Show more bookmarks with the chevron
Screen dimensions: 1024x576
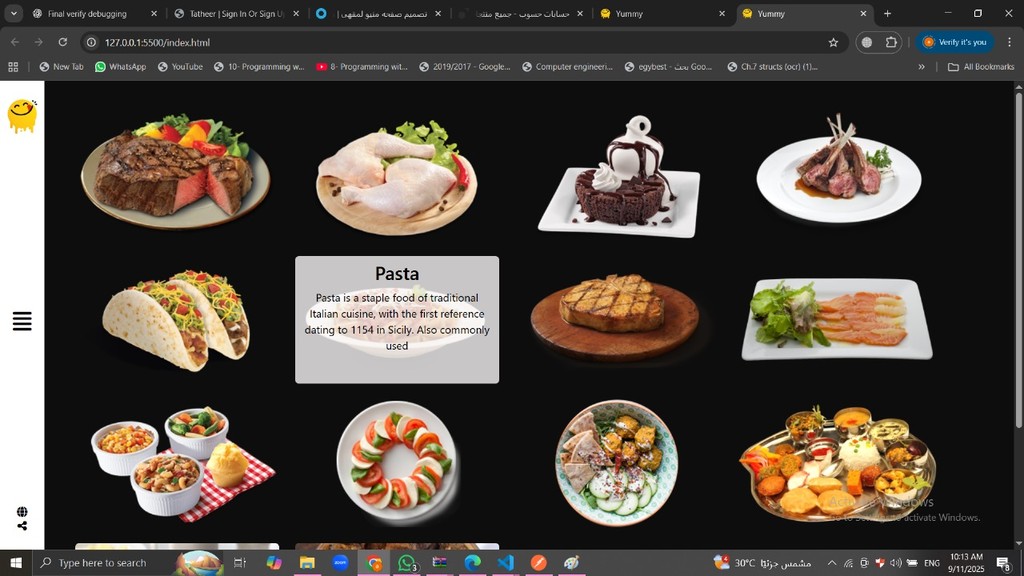tap(921, 67)
